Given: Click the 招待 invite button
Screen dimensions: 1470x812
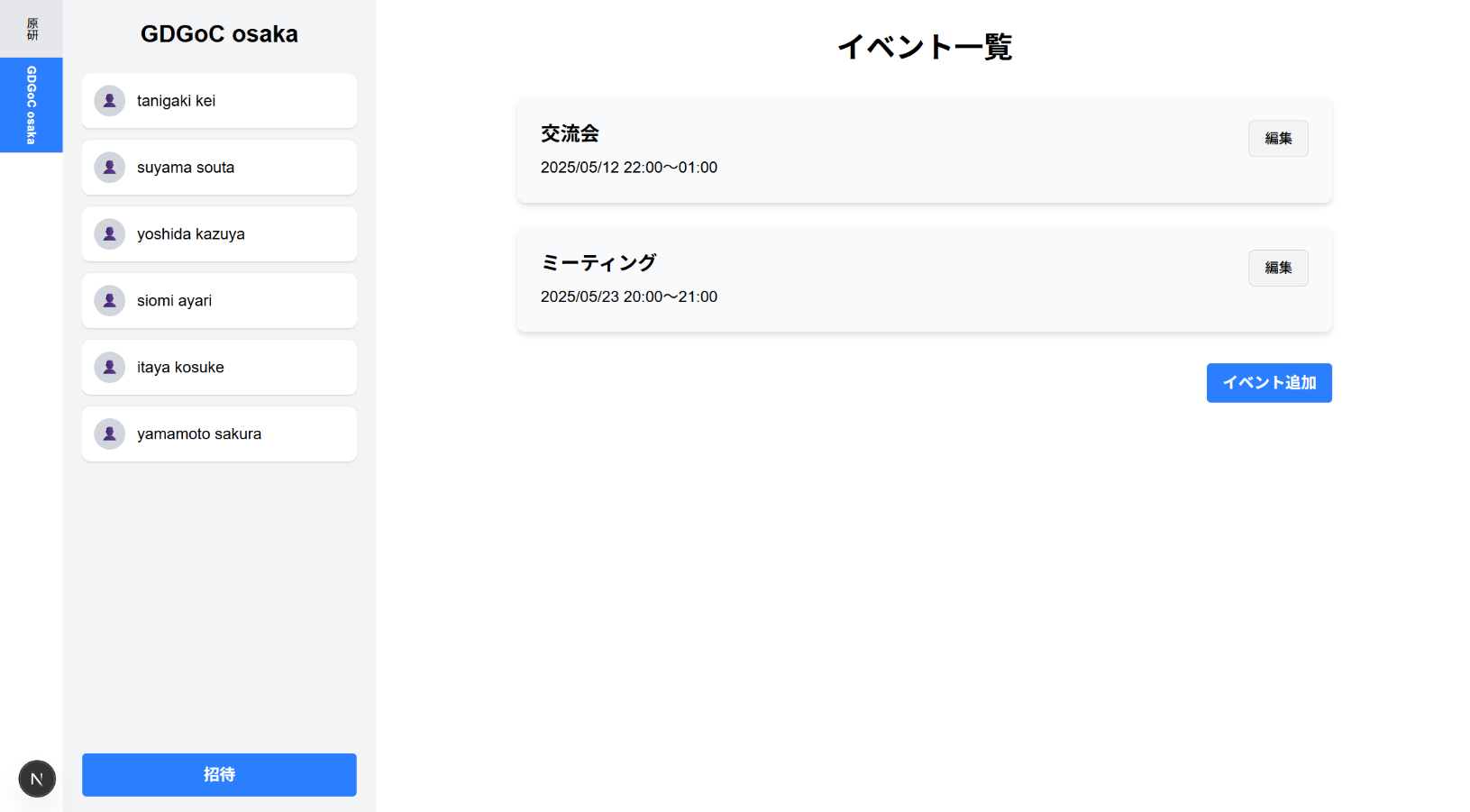Looking at the screenshot, I should [x=219, y=775].
